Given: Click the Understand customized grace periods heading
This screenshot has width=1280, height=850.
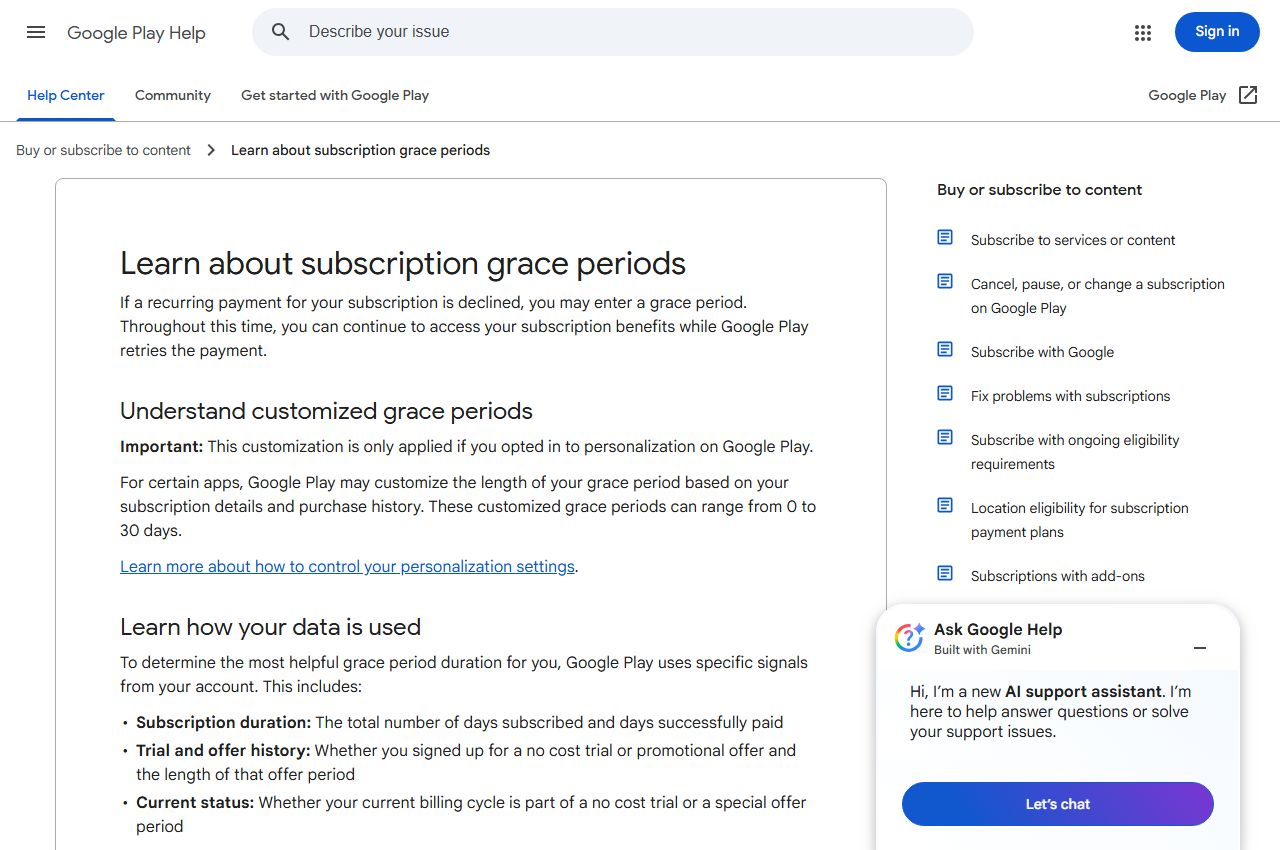Looking at the screenshot, I should coord(326,411).
